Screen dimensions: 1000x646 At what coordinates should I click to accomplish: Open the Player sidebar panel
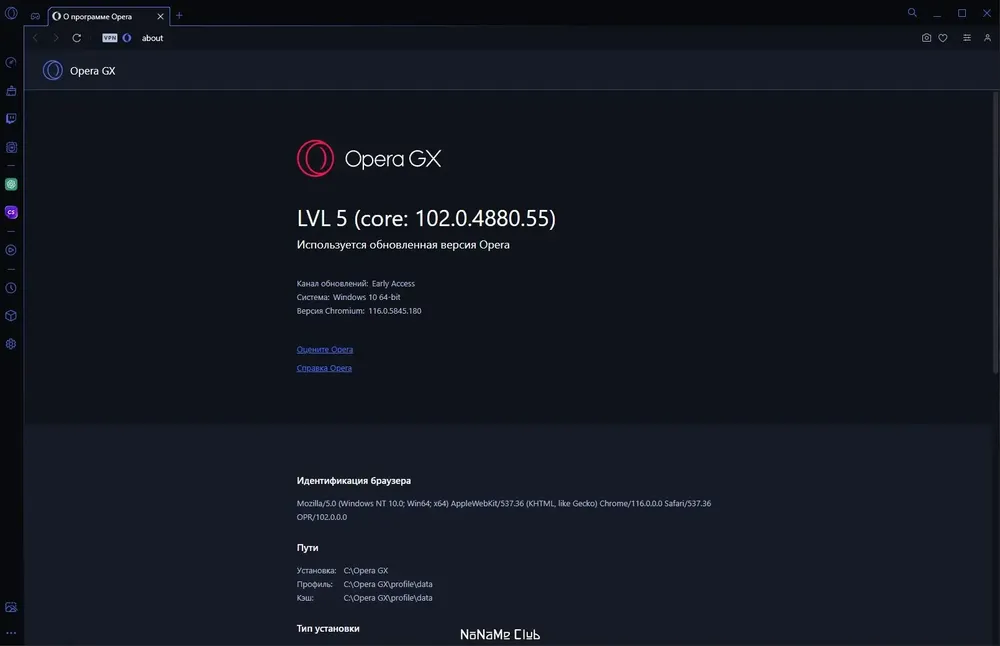tap(11, 250)
